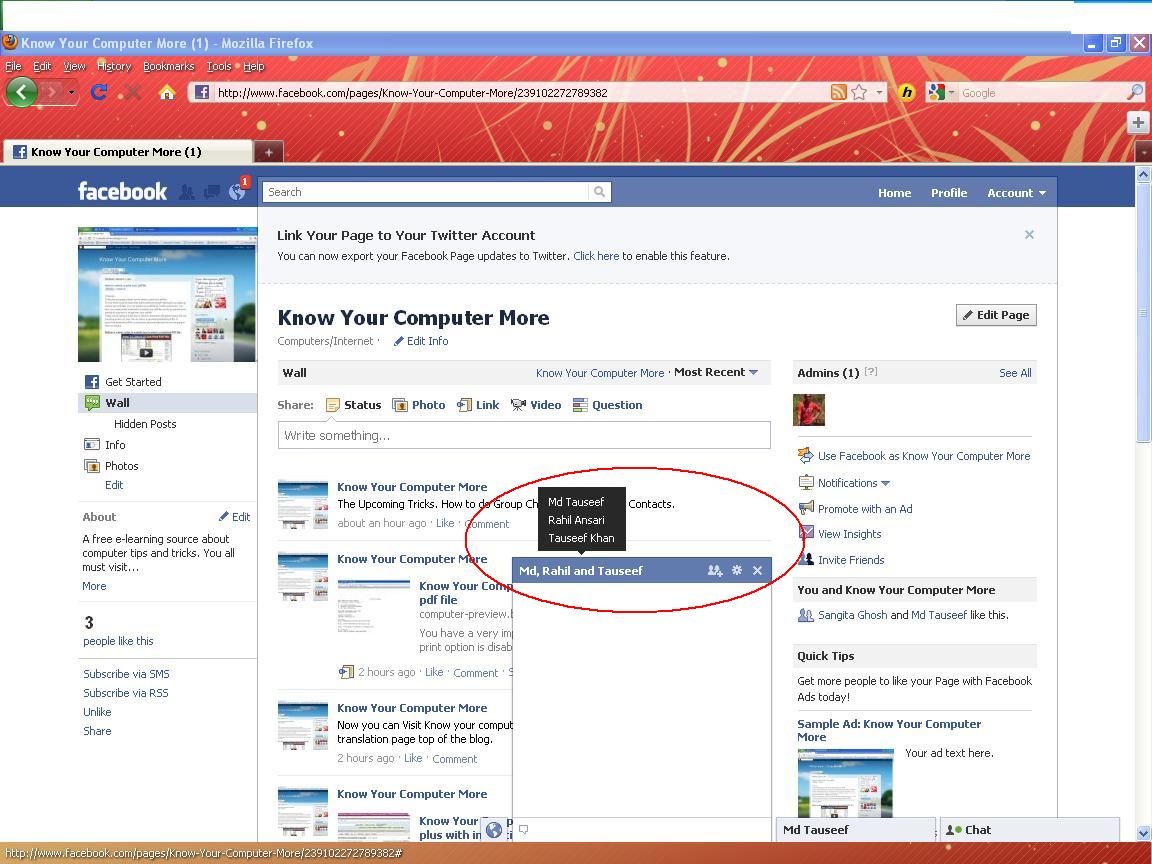Open Facebook messages icon
The height and width of the screenshot is (864, 1152).
pyautogui.click(x=212, y=192)
